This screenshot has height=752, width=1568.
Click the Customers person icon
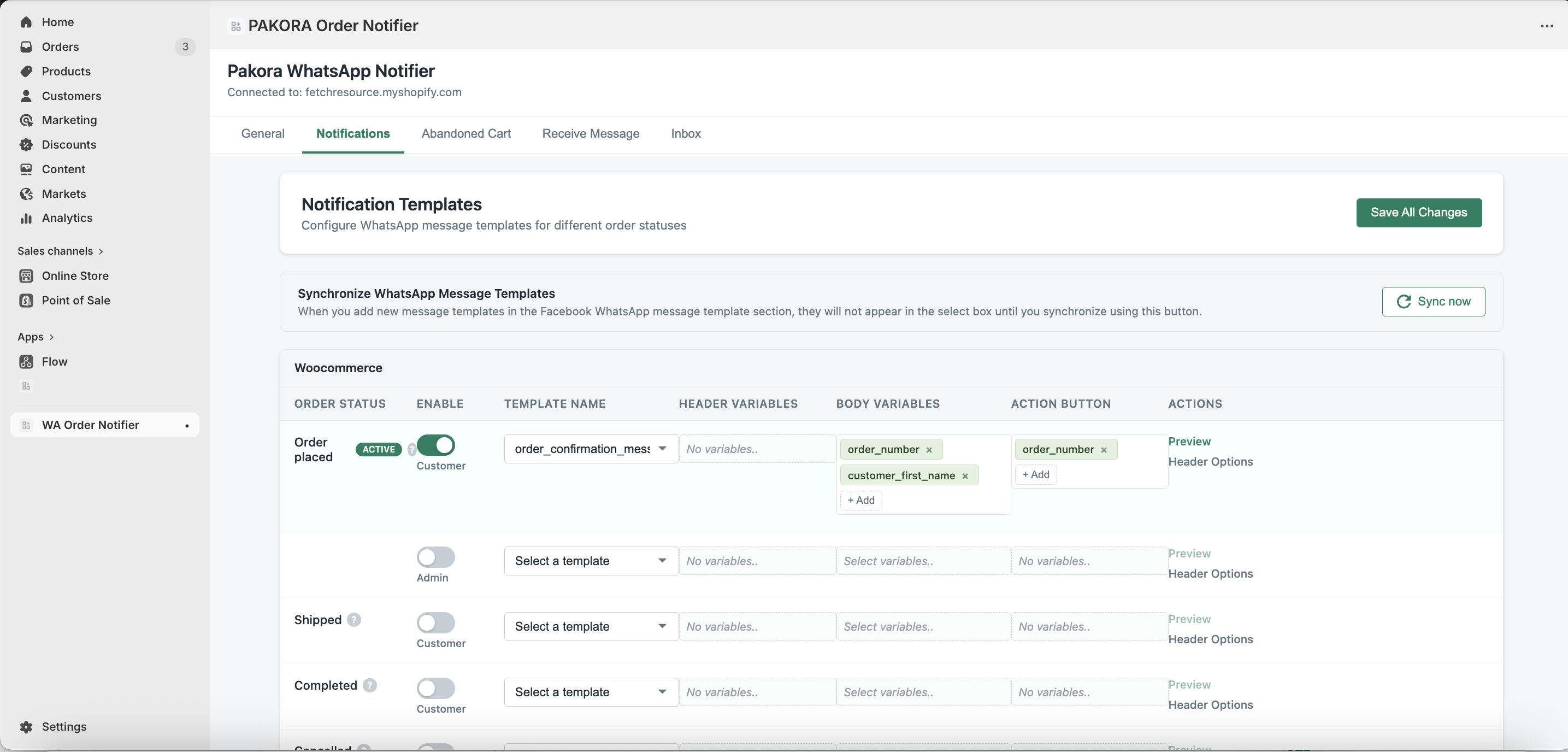pyautogui.click(x=26, y=96)
